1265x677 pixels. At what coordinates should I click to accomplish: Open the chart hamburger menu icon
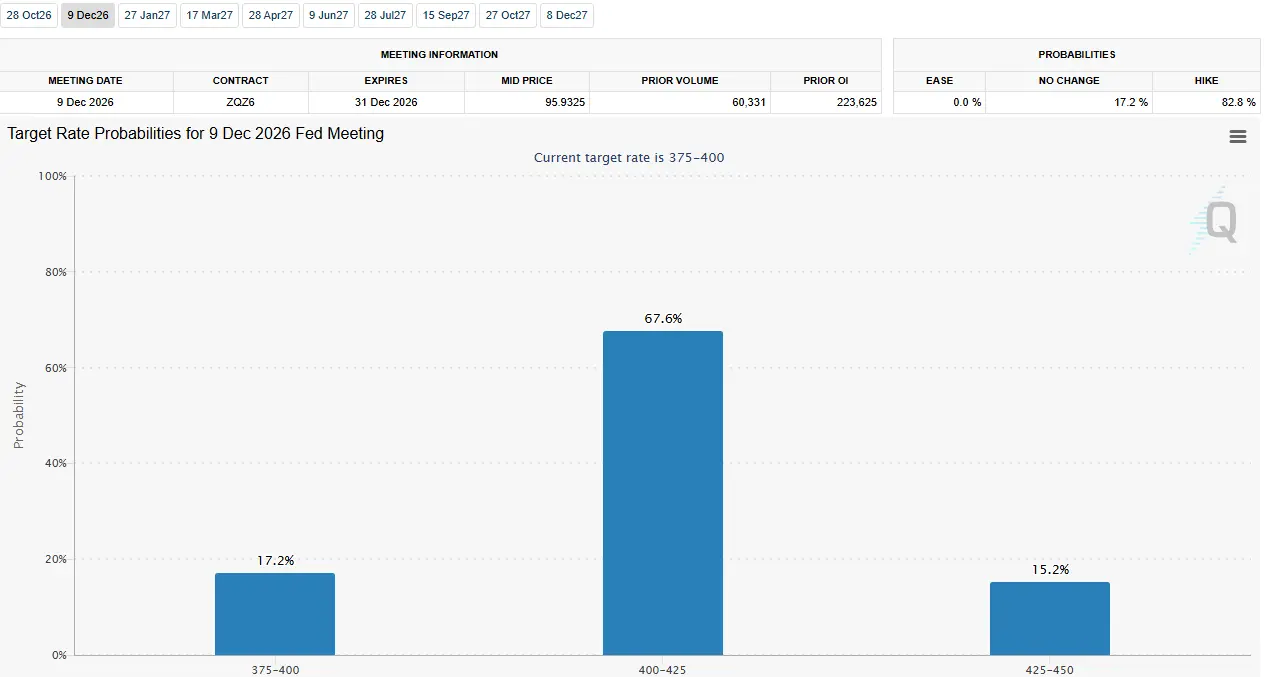[1238, 137]
